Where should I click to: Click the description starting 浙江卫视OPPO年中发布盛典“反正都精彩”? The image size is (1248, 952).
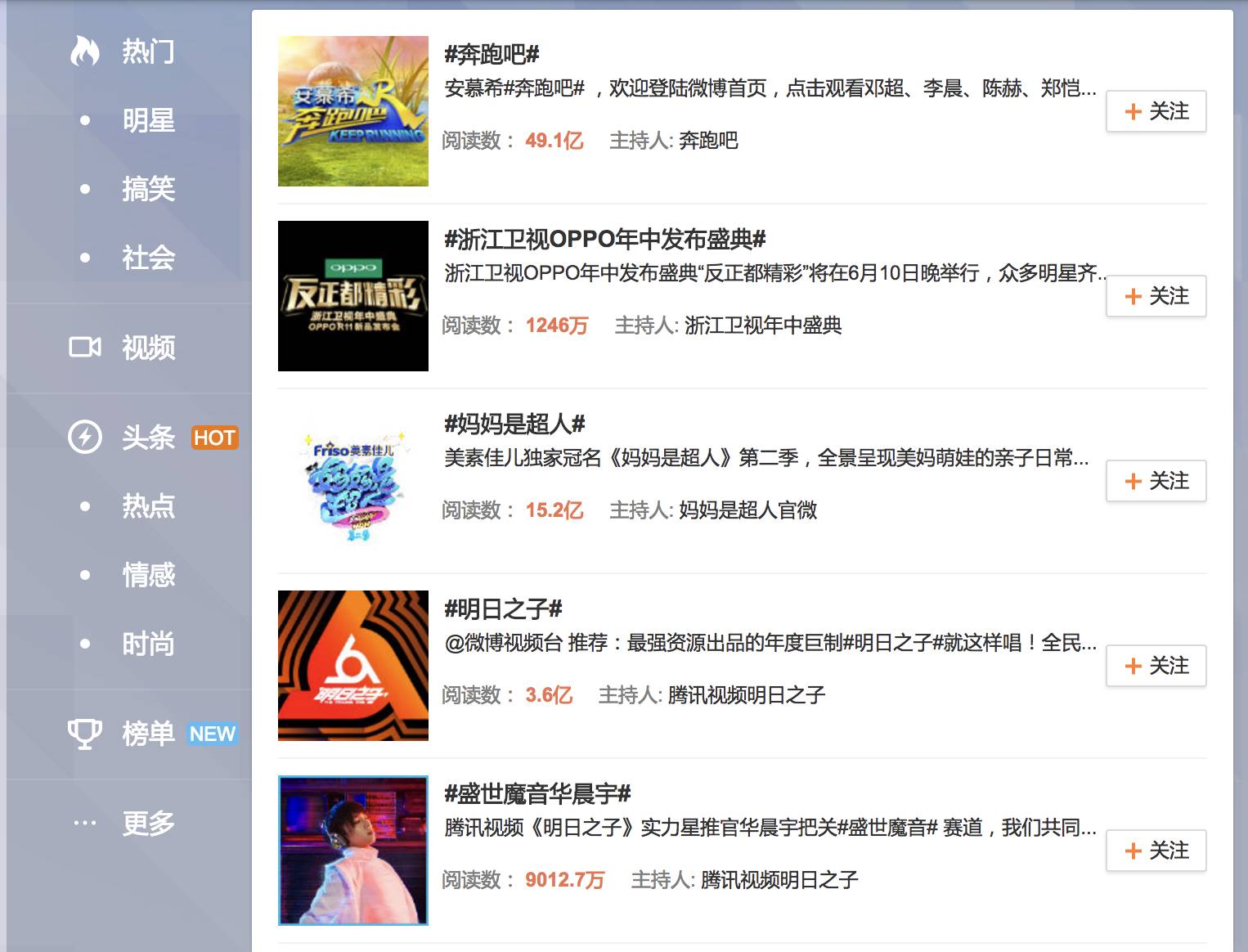(775, 273)
